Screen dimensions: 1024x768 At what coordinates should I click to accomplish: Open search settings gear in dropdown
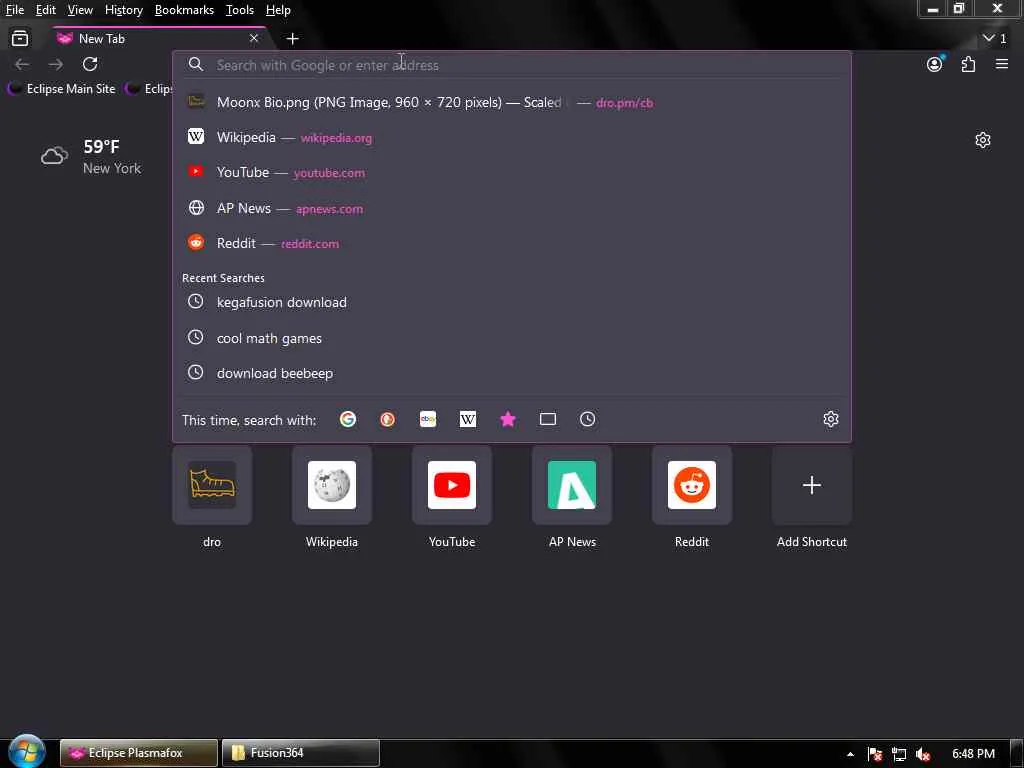point(831,419)
